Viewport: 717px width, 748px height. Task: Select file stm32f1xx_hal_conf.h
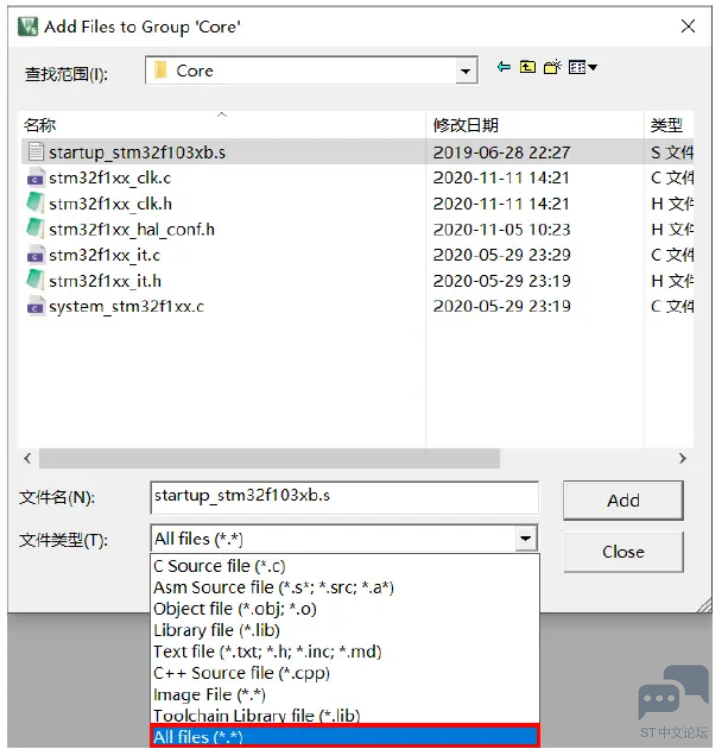click(132, 229)
